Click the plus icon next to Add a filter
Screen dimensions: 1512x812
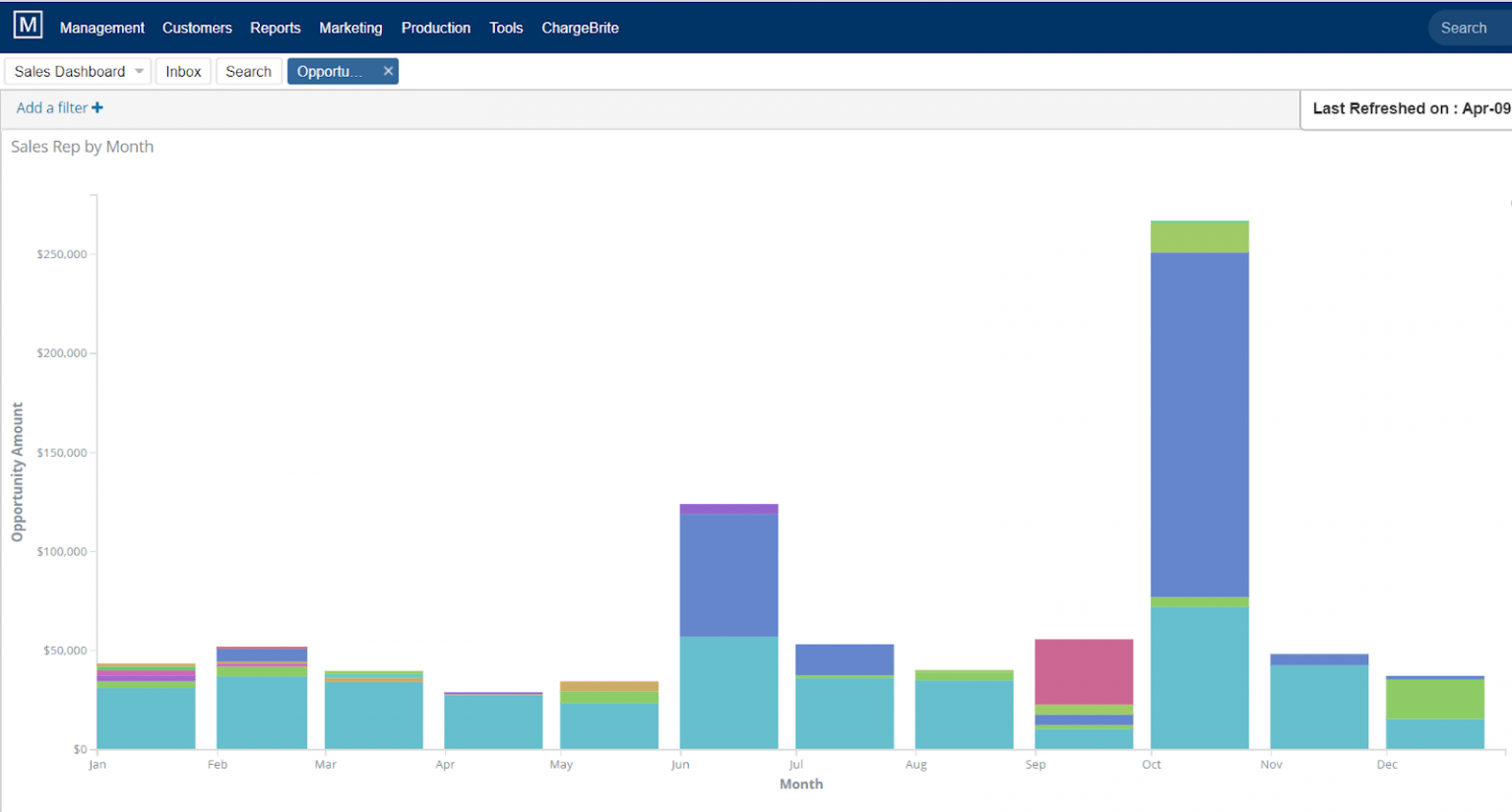96,108
